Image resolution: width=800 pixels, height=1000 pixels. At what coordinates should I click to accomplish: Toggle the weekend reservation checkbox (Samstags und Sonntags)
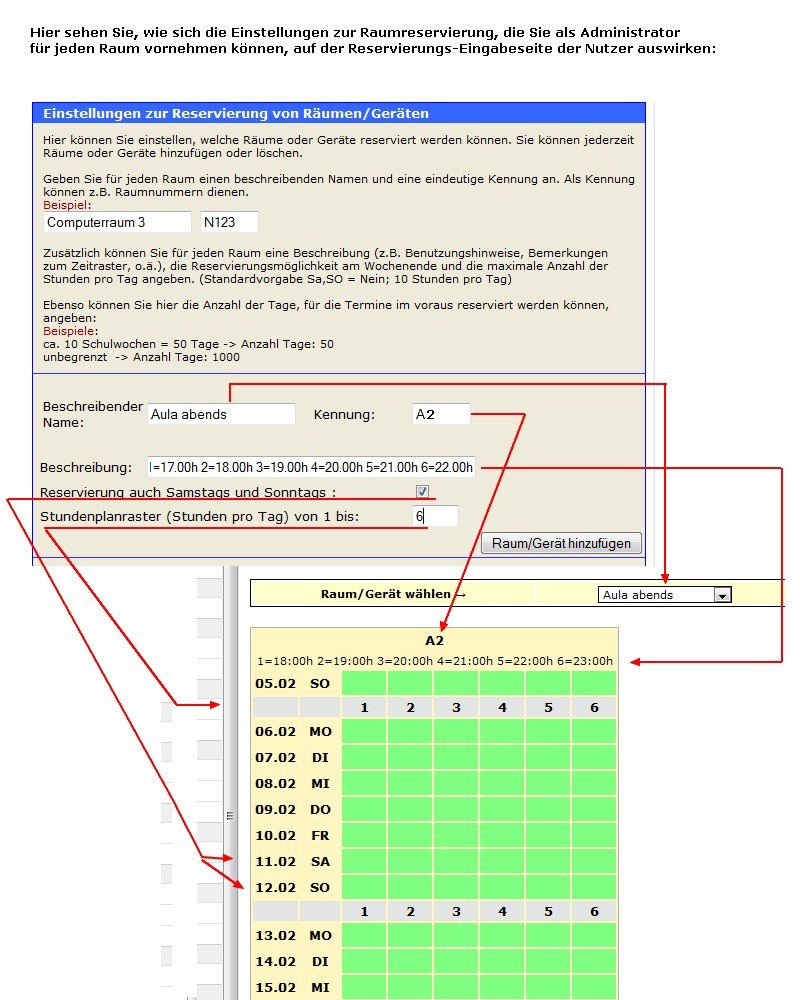tap(422, 492)
